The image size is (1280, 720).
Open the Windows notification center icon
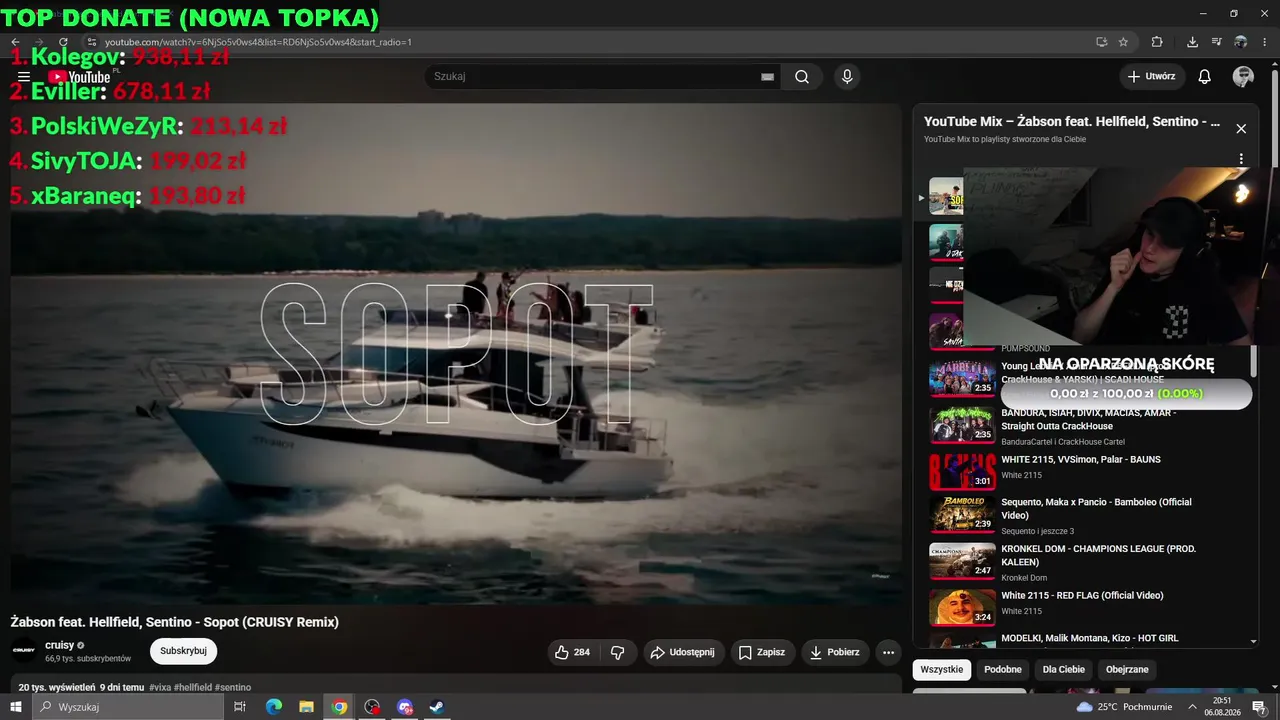coord(1259,707)
